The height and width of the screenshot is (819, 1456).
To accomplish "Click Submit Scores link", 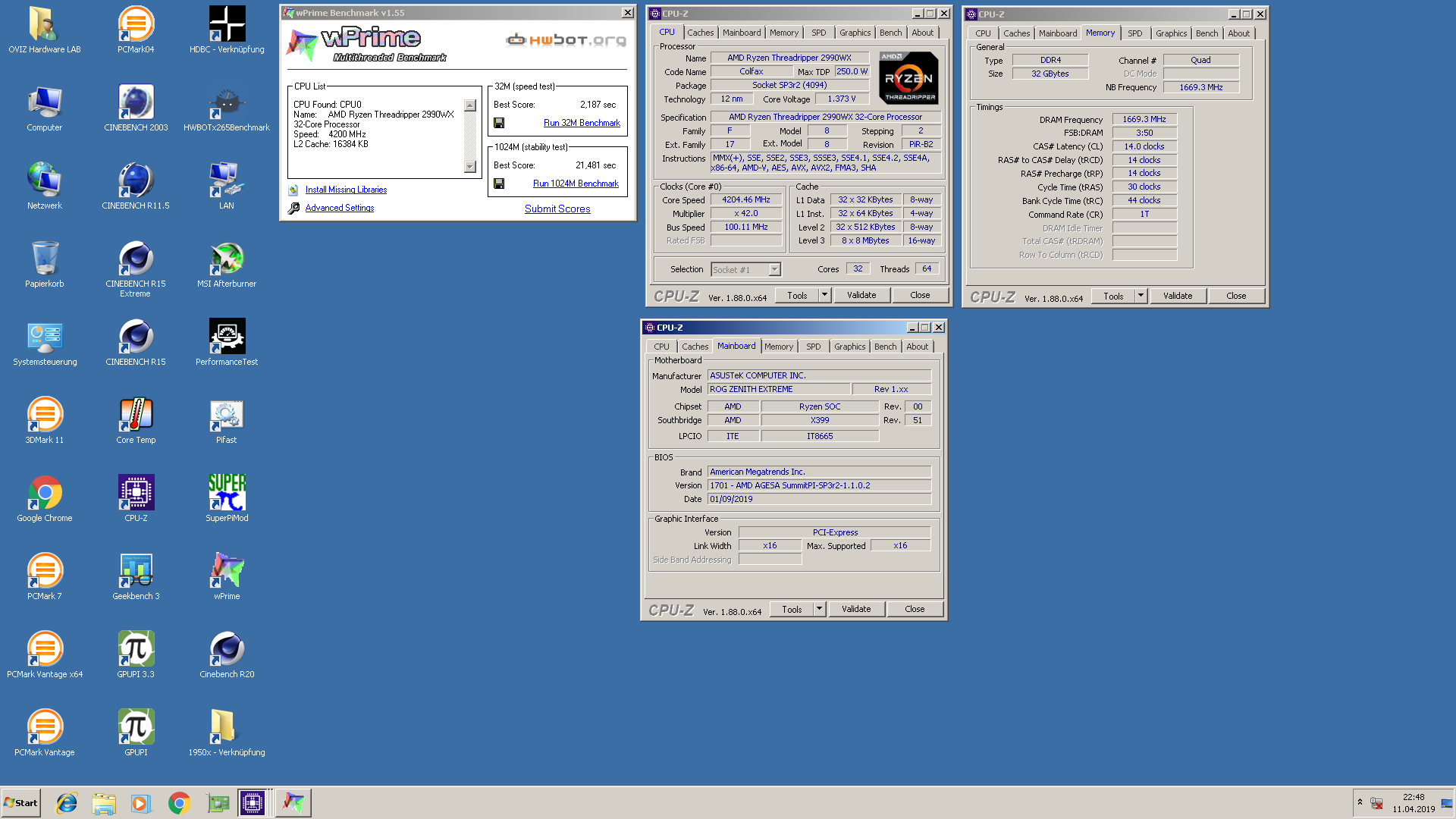I will point(557,209).
